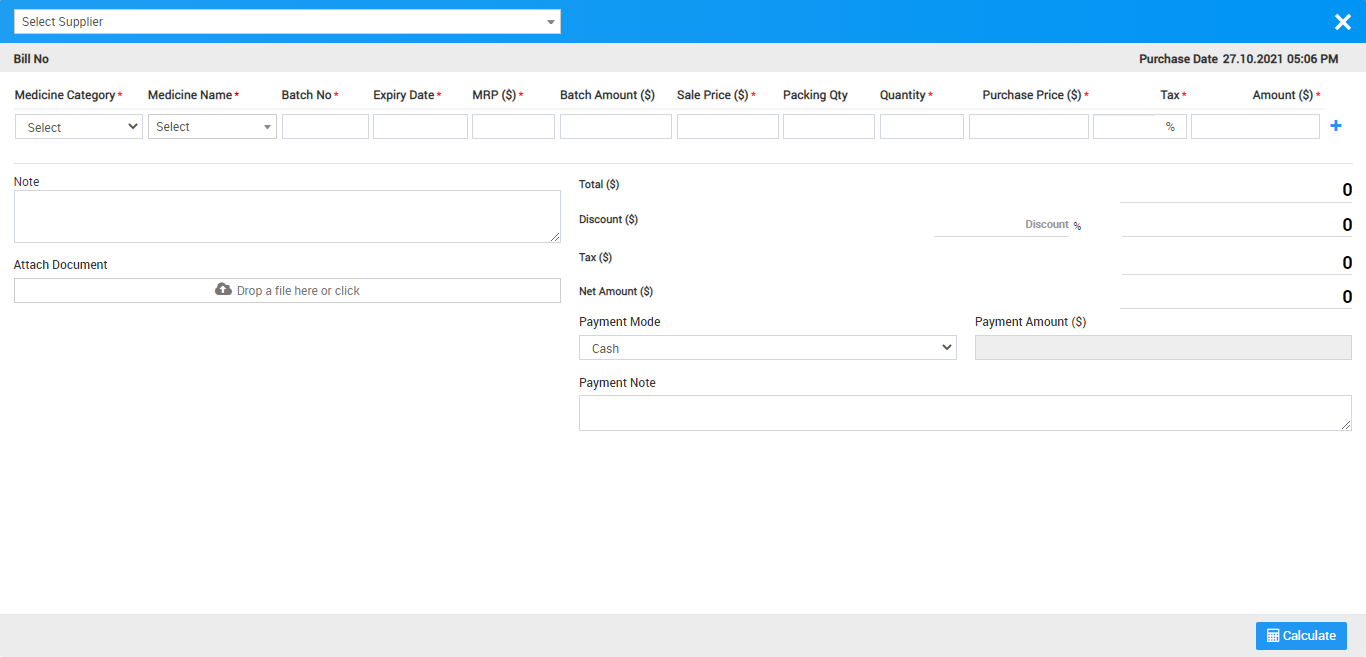Close the purchase dialog with X icon
Viewport: 1366px width, 657px height.
coord(1343,22)
